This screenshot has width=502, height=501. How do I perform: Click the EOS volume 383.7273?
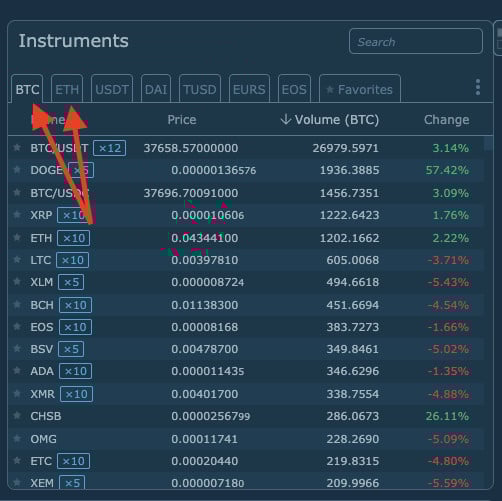coord(353,327)
